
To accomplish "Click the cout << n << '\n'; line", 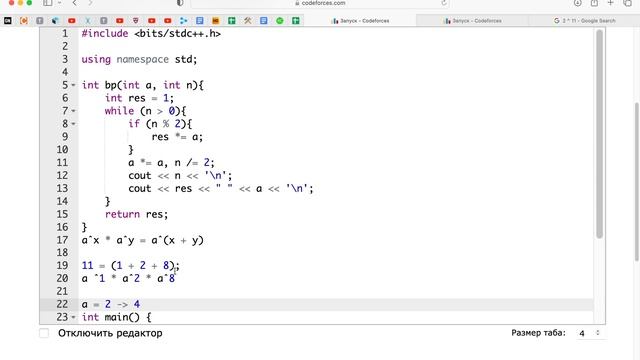I will (180, 176).
